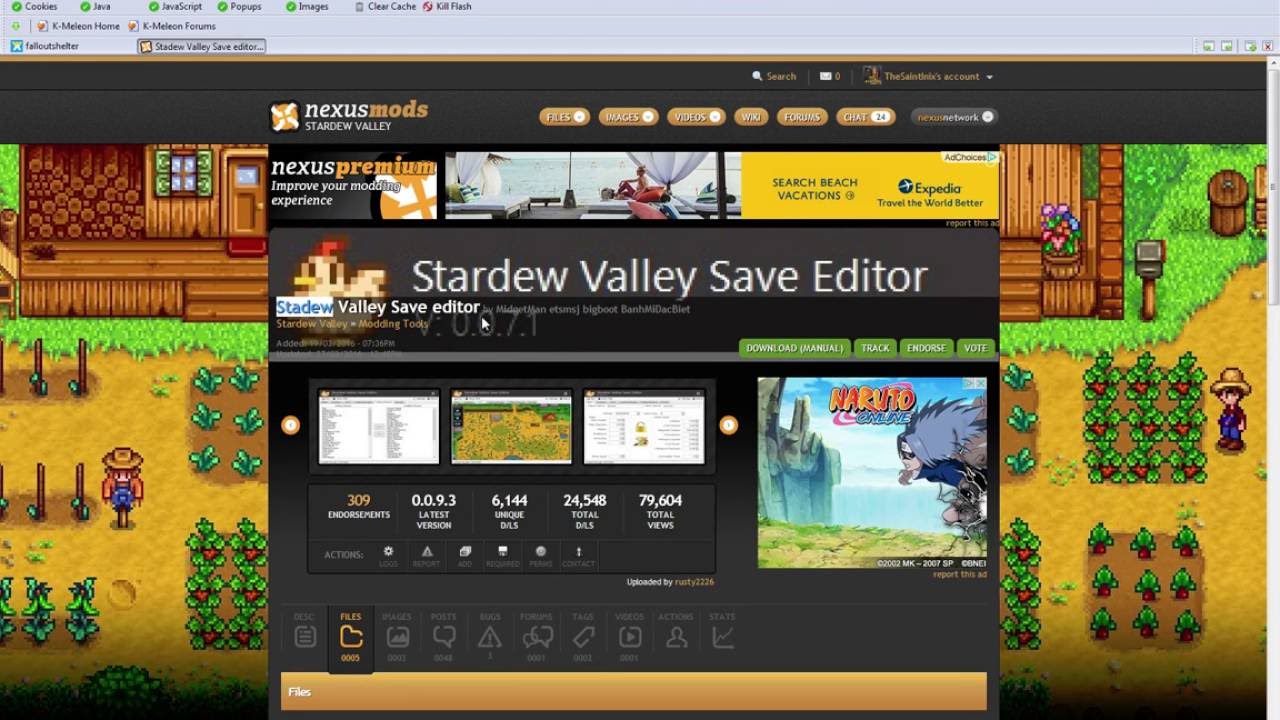The height and width of the screenshot is (720, 1280).
Task: Switch to the FILES folder tab
Action: (x=351, y=636)
